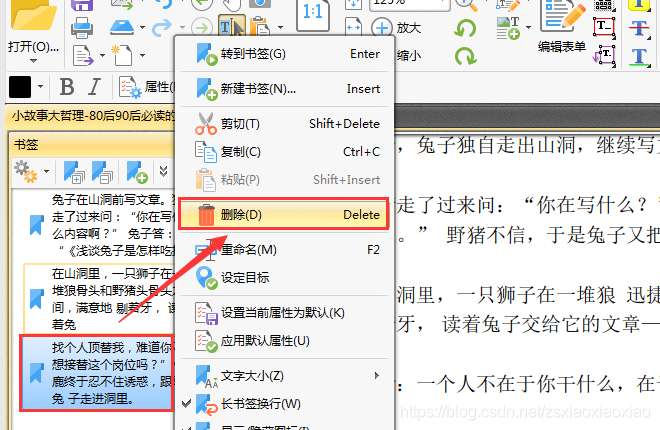This screenshot has height=430, width=660.
Task: Select the Underline text tool
Action: (x=639, y=56)
